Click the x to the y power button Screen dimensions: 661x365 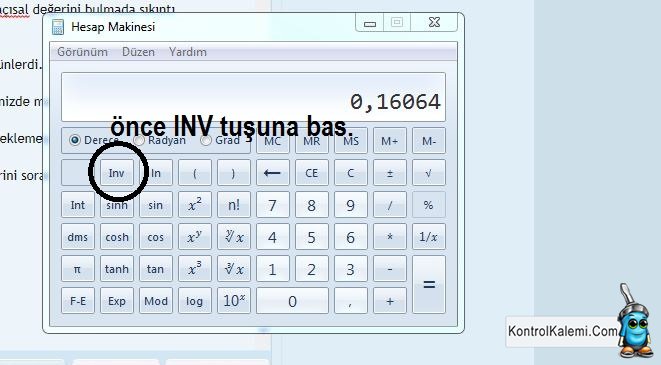(x=195, y=237)
